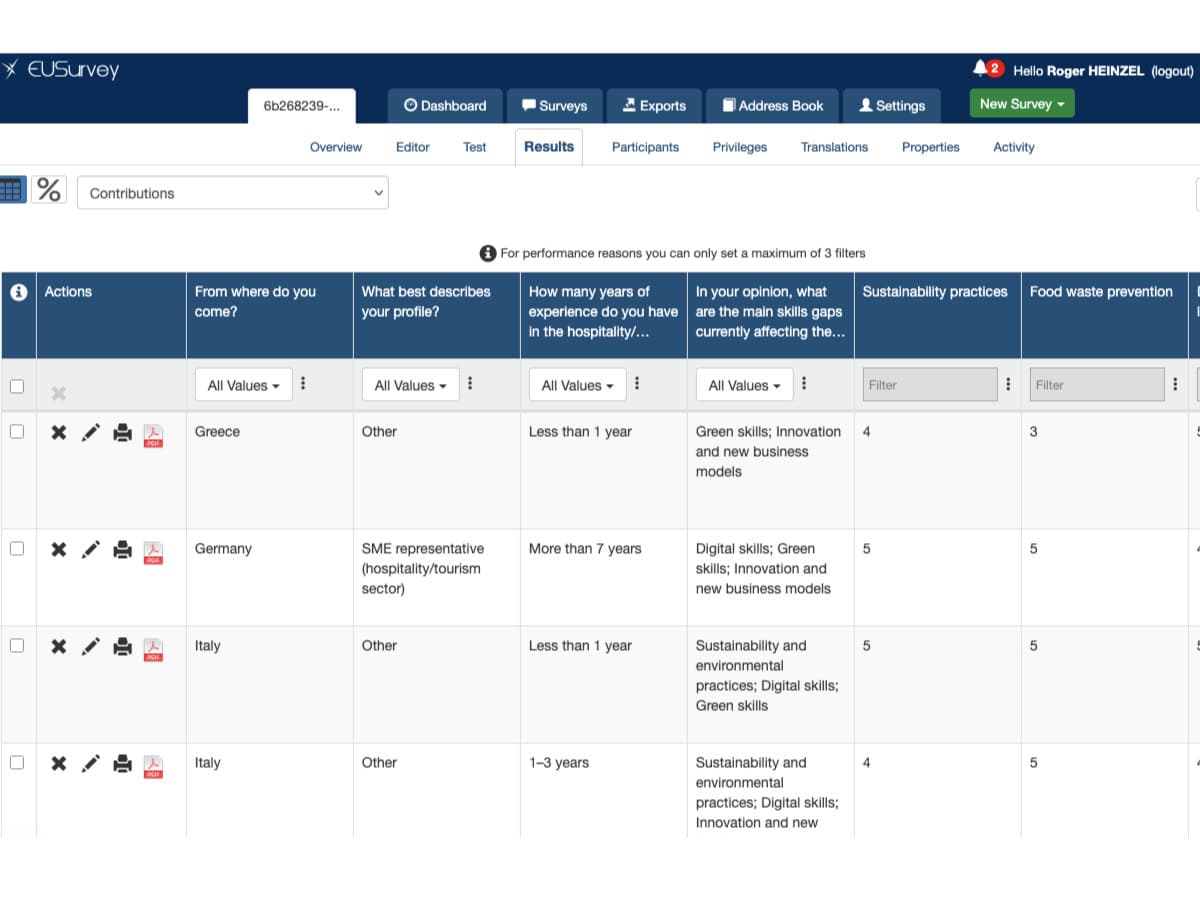This screenshot has width=1200, height=900.
Task: Edit the Italy 'Less than 1 year' contribution
Action: tap(90, 647)
